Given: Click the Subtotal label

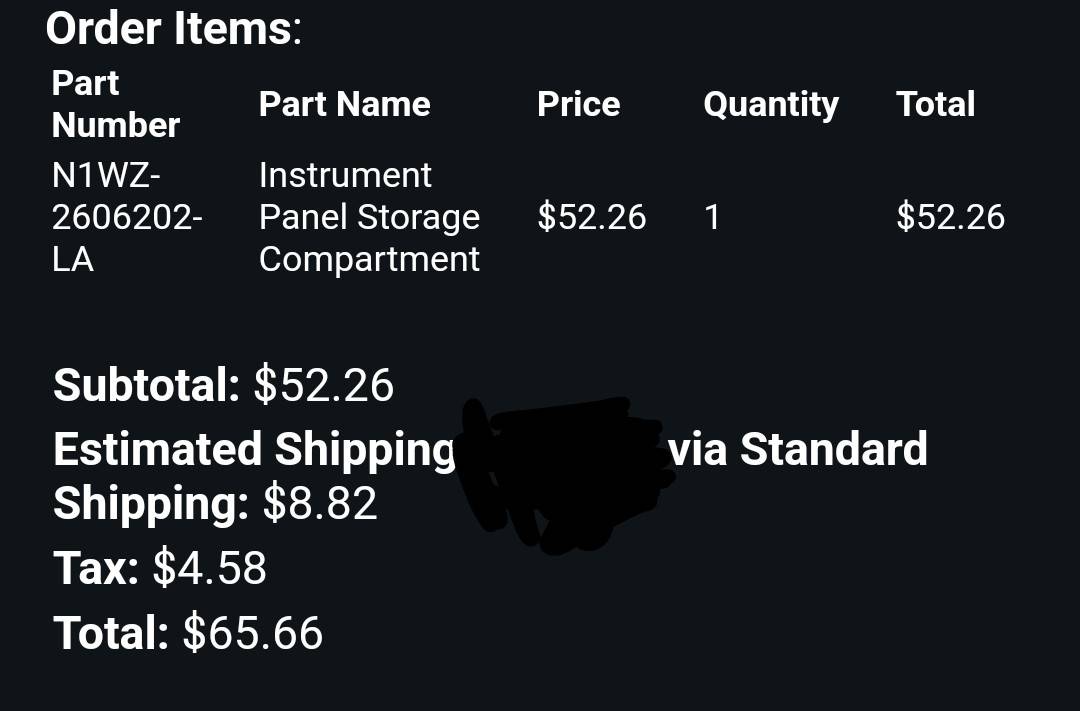Looking at the screenshot, I should [x=146, y=384].
